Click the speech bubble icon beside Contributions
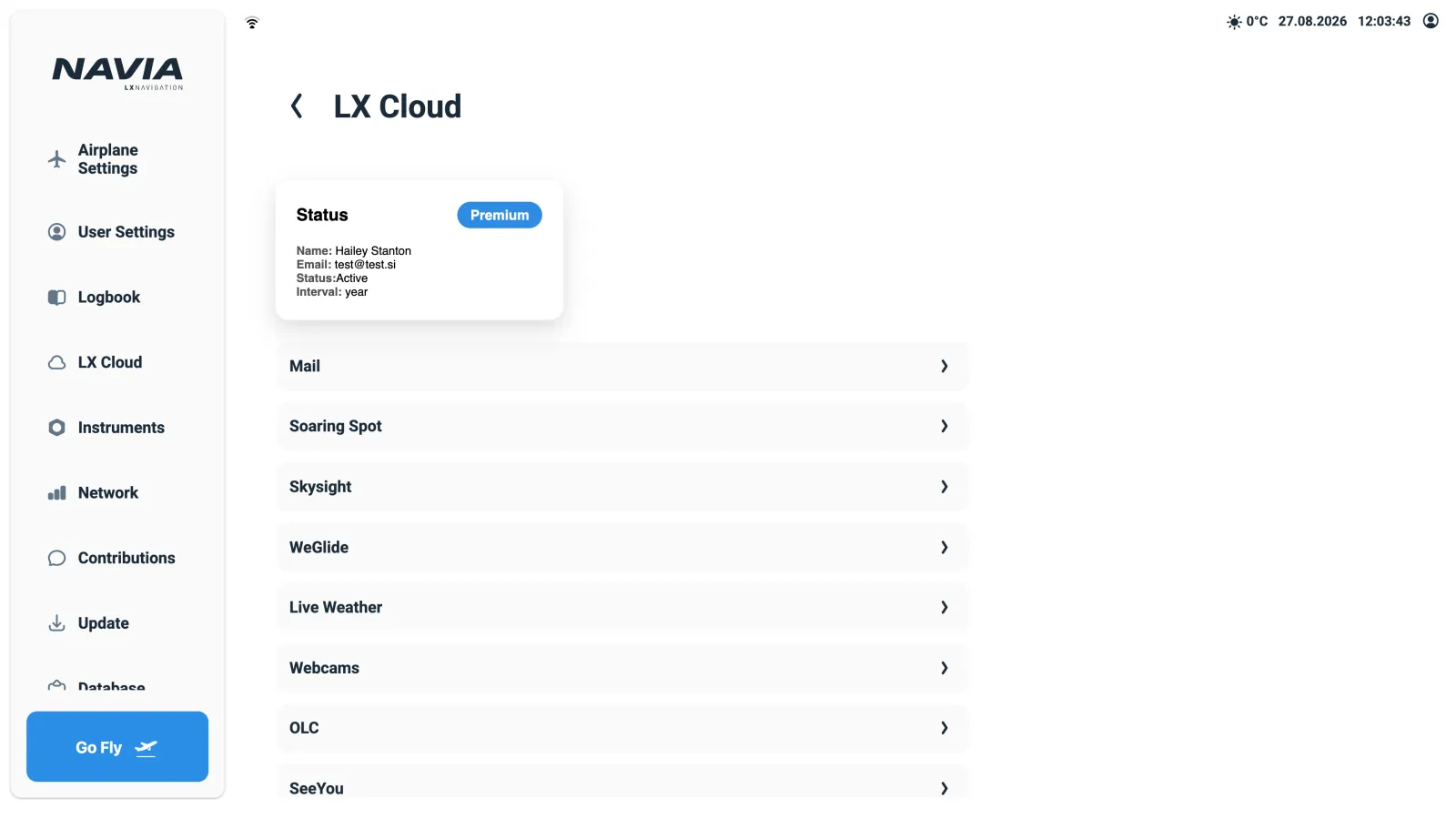 tap(56, 558)
